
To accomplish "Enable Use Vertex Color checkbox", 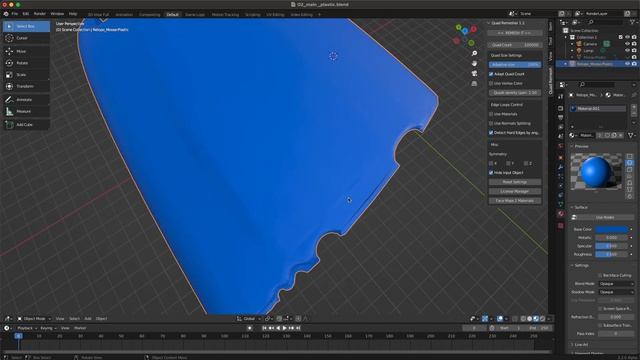I will pos(491,83).
